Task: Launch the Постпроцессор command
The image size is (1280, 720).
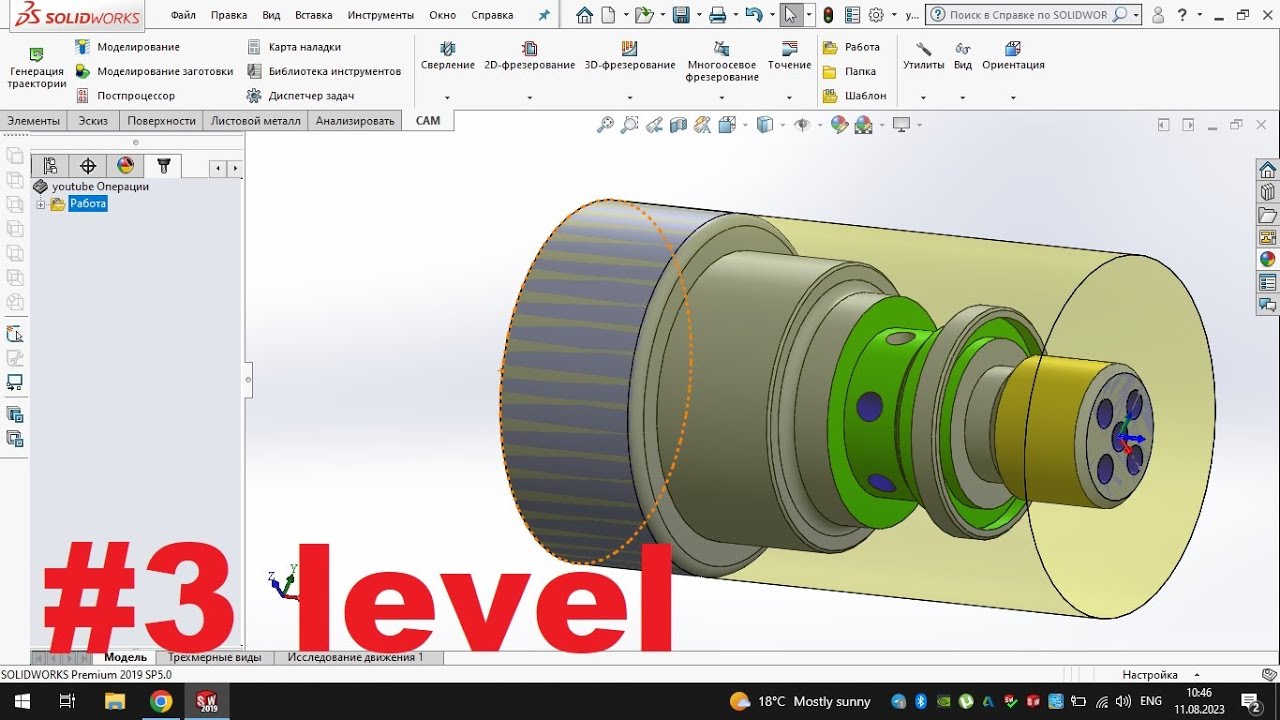Action: pyautogui.click(x=125, y=96)
